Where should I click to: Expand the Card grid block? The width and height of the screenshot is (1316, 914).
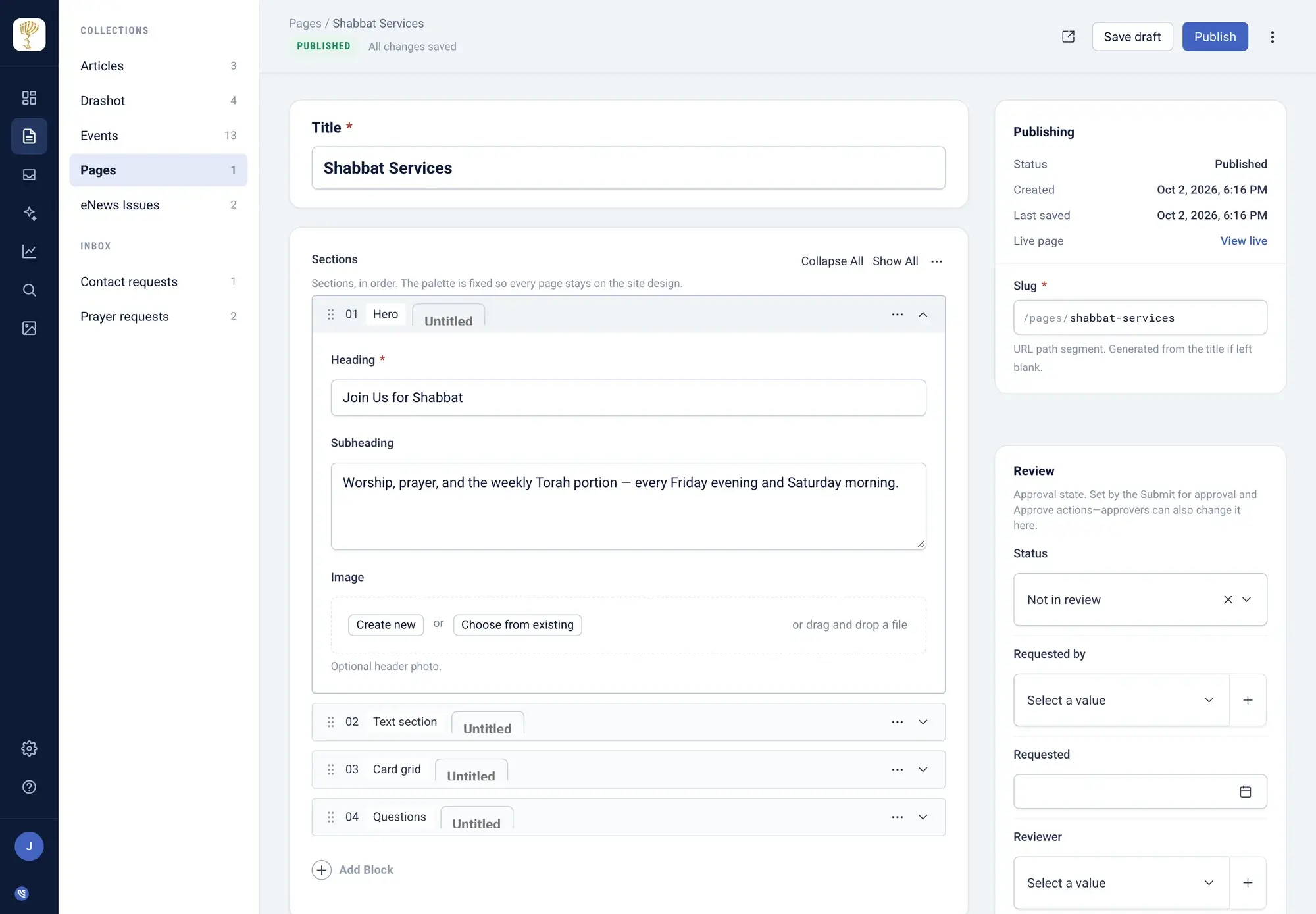click(923, 769)
